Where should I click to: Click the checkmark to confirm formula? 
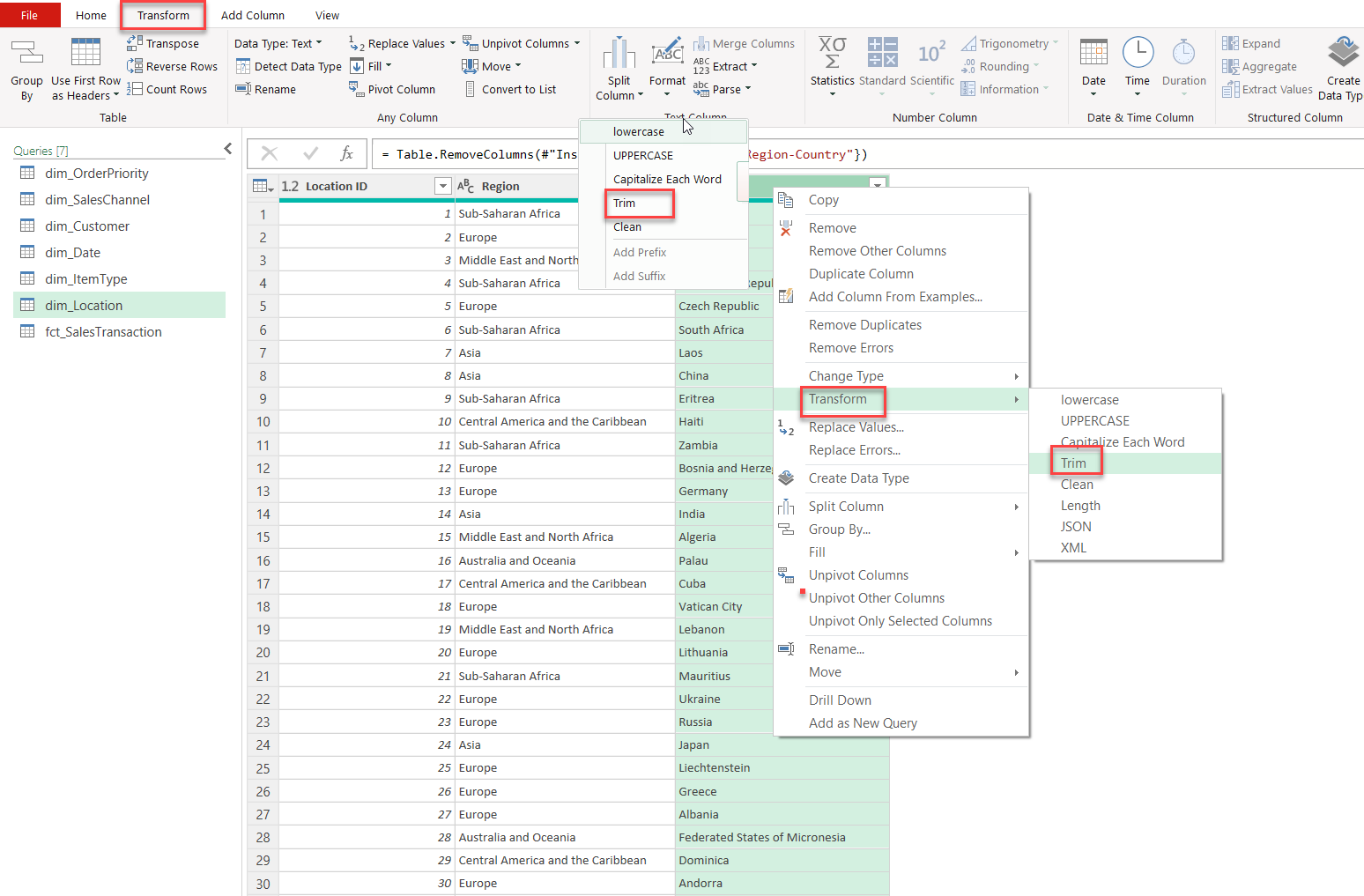coord(310,153)
